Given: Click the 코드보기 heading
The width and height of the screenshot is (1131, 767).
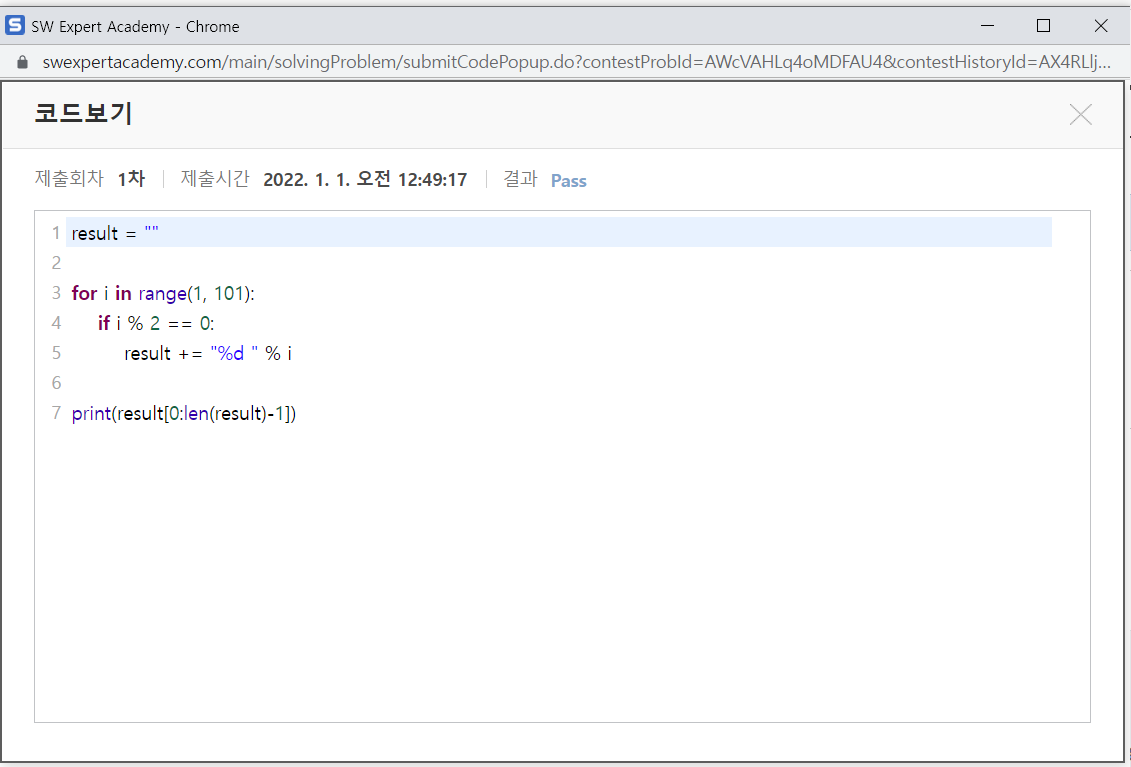Looking at the screenshot, I should (x=83, y=113).
